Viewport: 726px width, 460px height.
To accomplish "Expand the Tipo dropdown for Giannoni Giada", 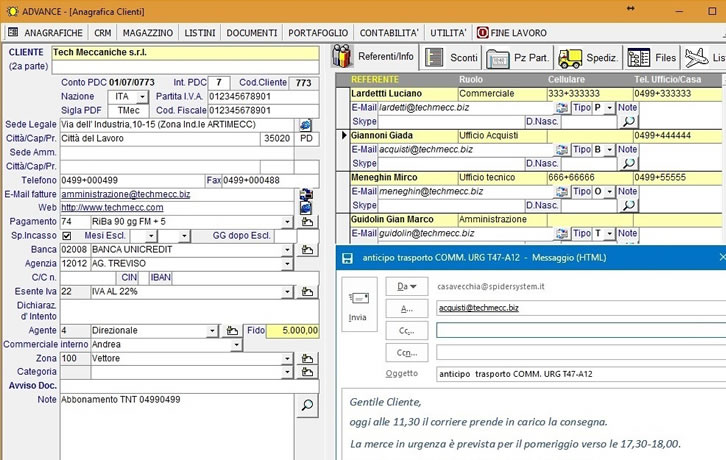I will click(x=609, y=150).
